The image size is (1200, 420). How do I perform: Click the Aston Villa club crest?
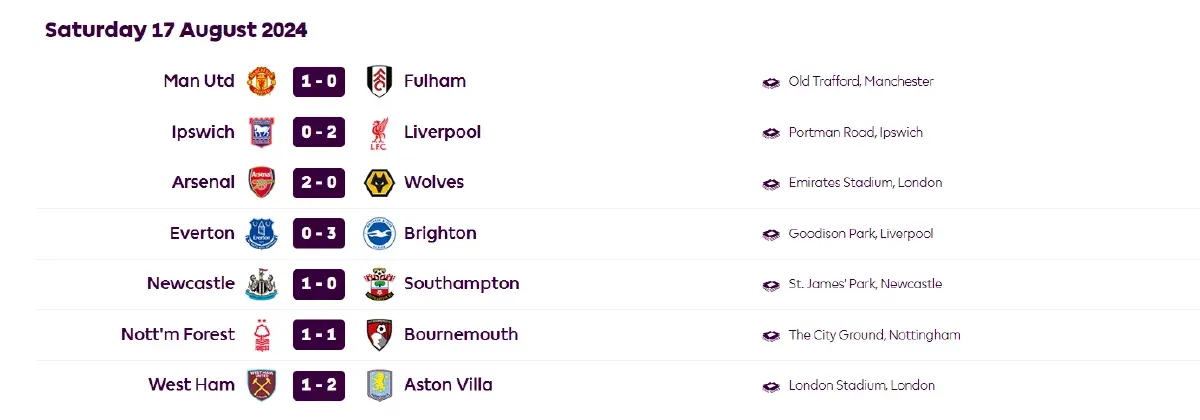[379, 386]
